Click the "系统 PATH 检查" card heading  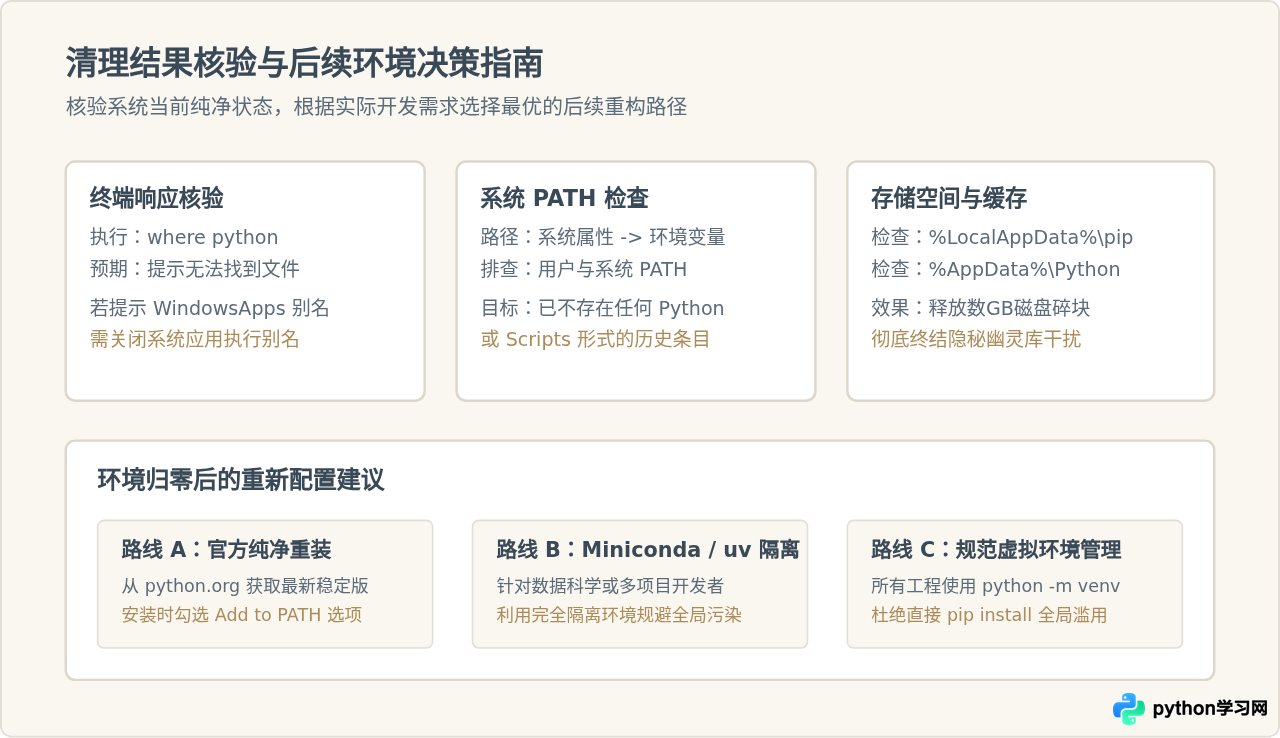click(x=565, y=198)
